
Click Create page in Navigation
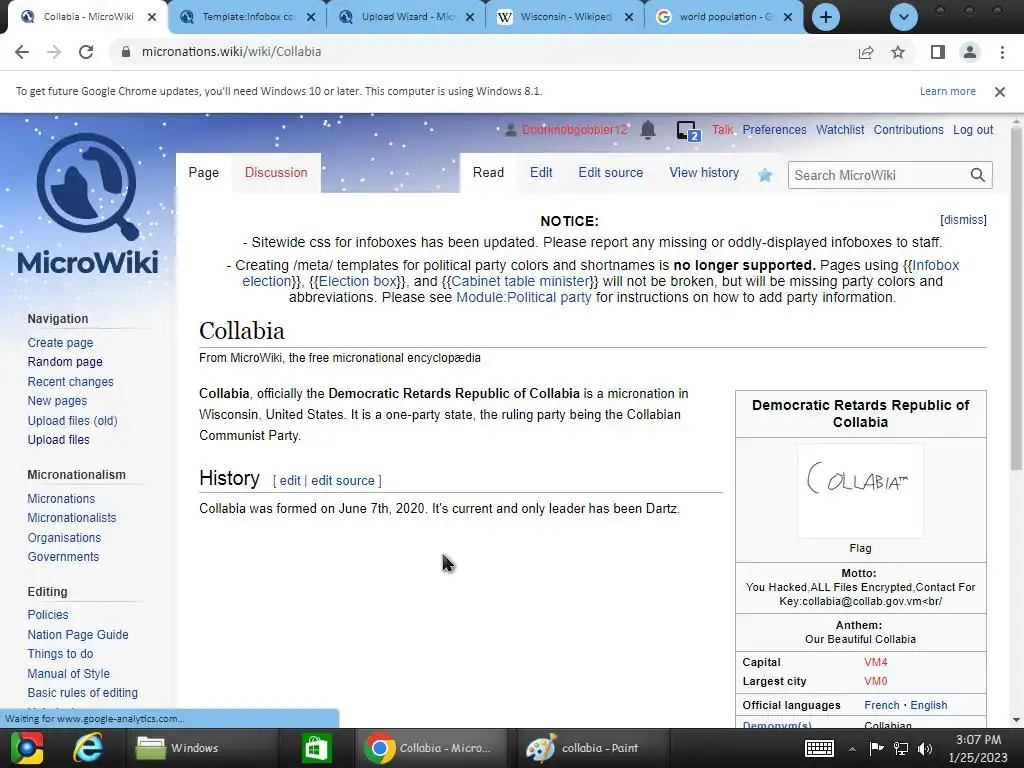[60, 343]
